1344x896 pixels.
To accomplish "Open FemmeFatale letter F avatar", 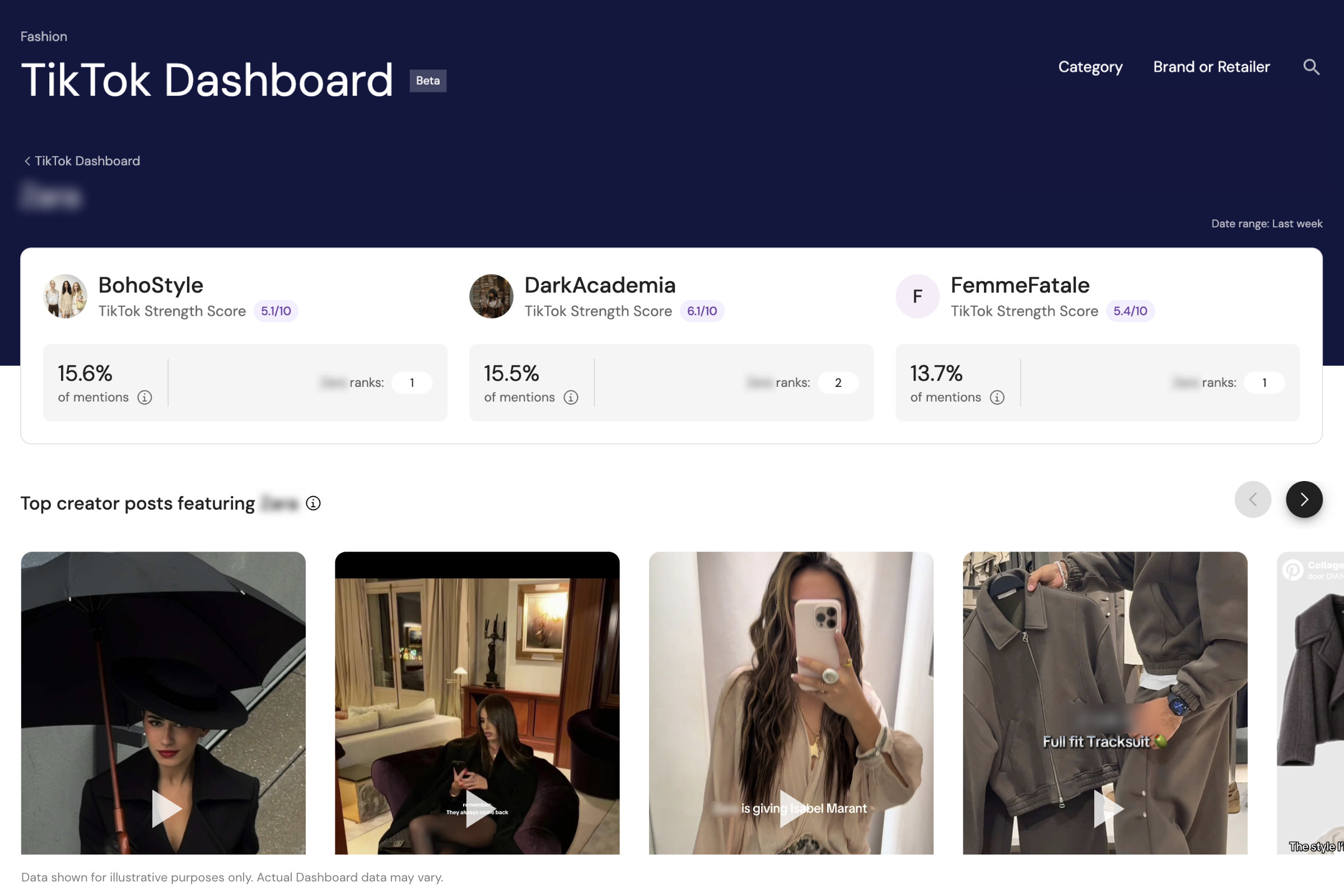I will click(x=918, y=296).
